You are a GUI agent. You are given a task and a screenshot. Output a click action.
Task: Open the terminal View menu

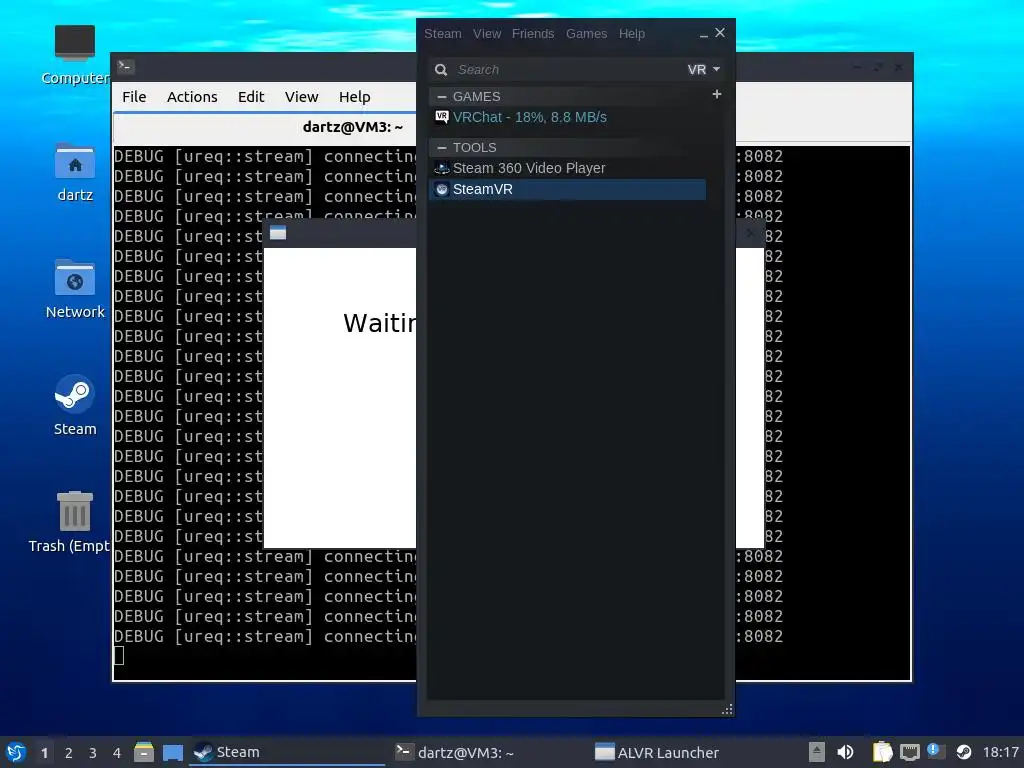pyautogui.click(x=301, y=97)
